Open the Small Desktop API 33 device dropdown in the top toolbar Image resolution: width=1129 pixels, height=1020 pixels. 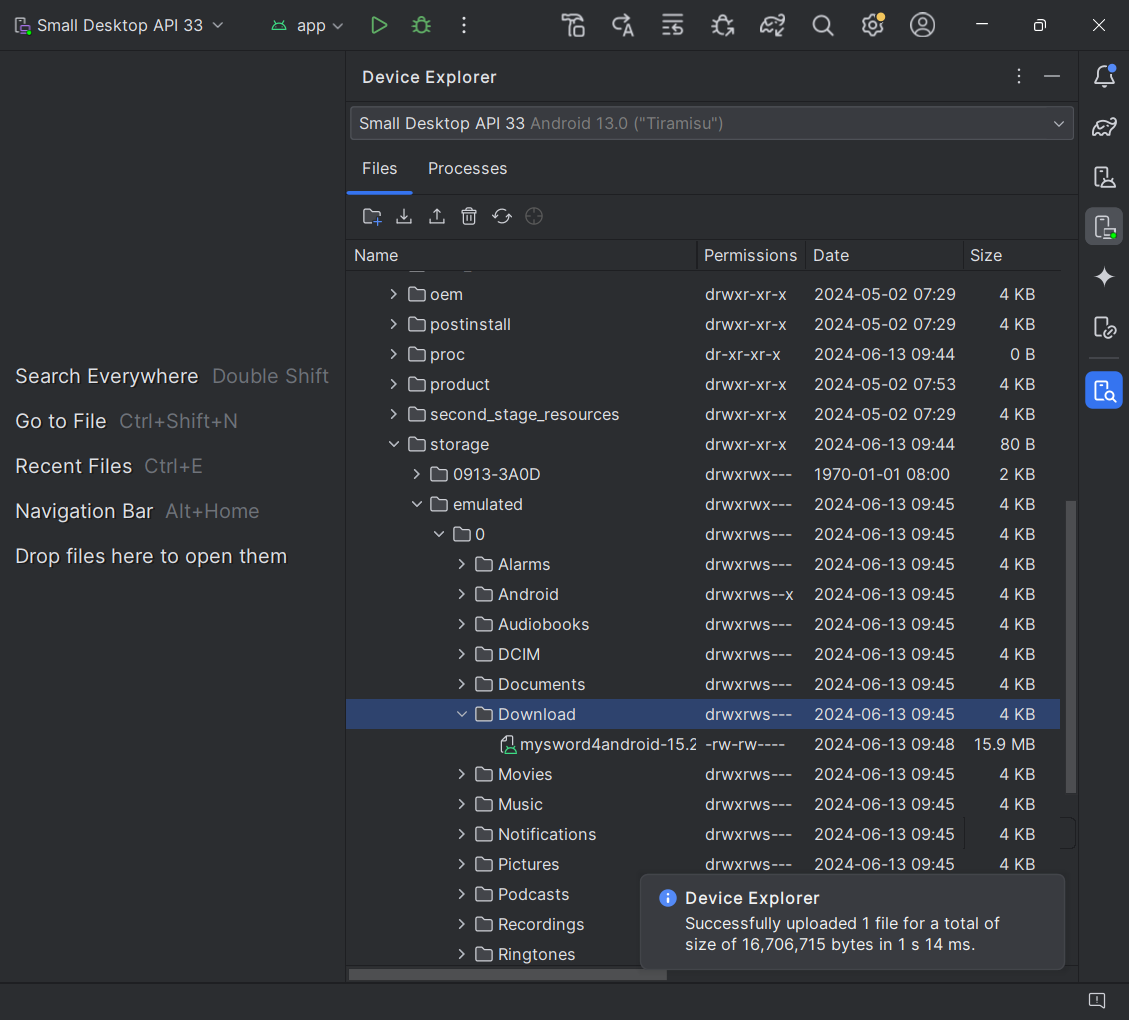[120, 25]
